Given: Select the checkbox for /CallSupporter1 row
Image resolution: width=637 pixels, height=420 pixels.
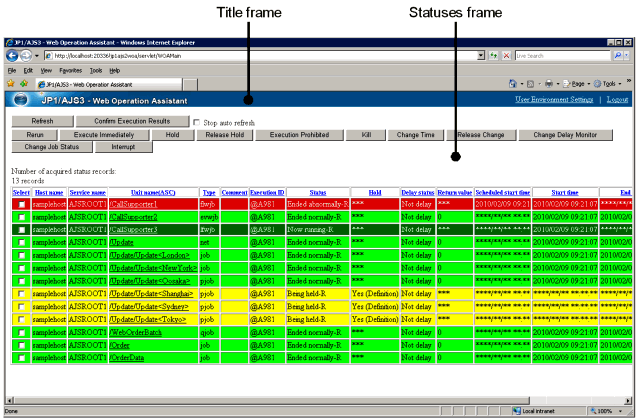Looking at the screenshot, I should [x=22, y=204].
